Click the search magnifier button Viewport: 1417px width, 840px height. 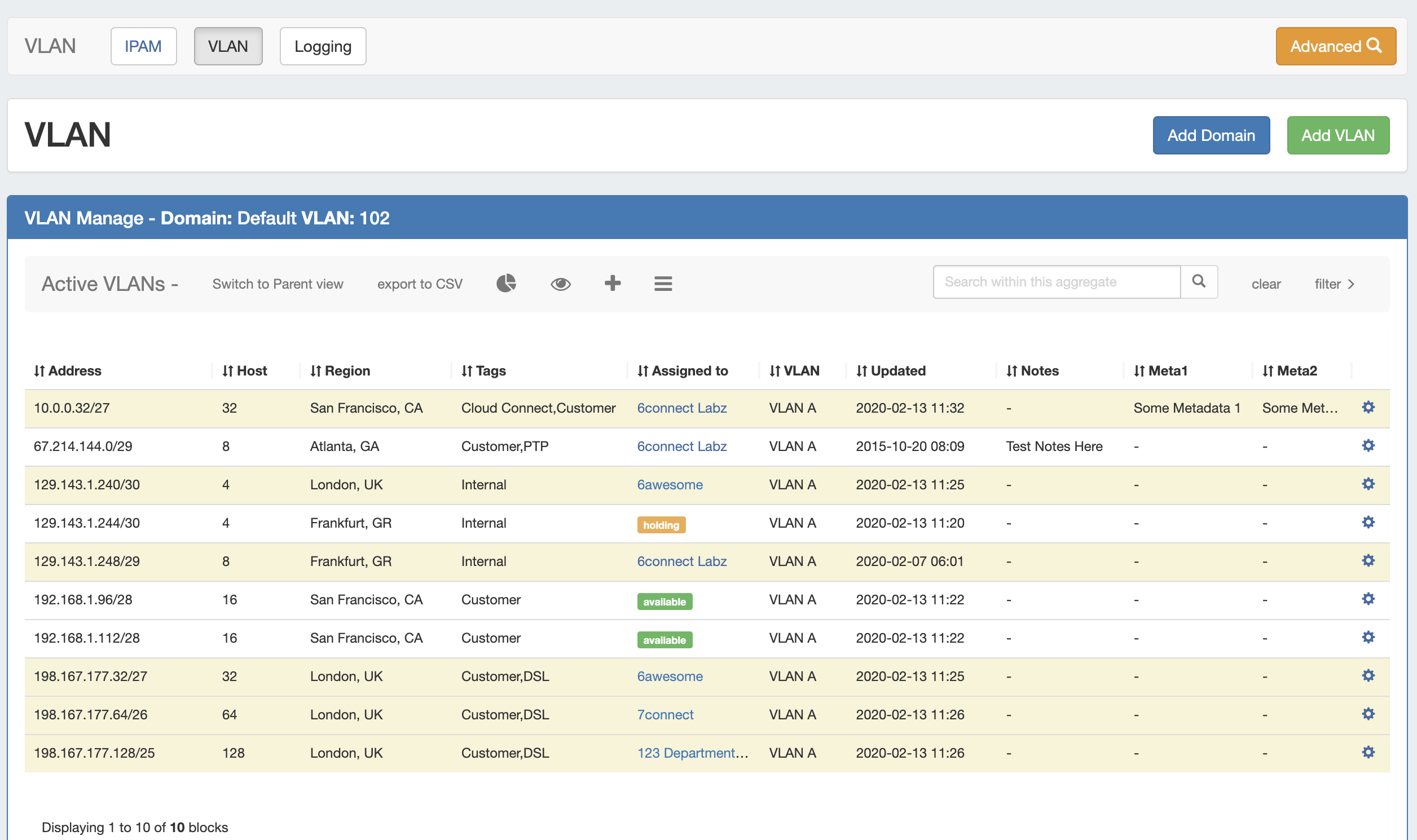pyautogui.click(x=1198, y=281)
